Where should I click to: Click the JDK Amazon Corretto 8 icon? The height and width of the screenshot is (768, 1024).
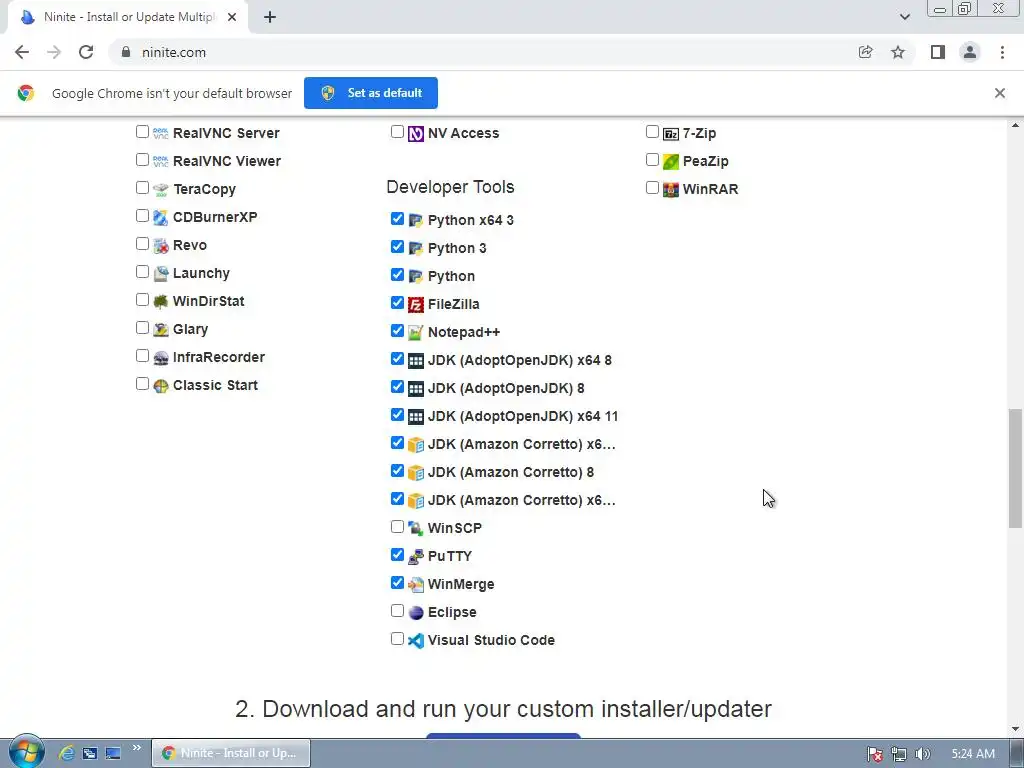(x=416, y=472)
